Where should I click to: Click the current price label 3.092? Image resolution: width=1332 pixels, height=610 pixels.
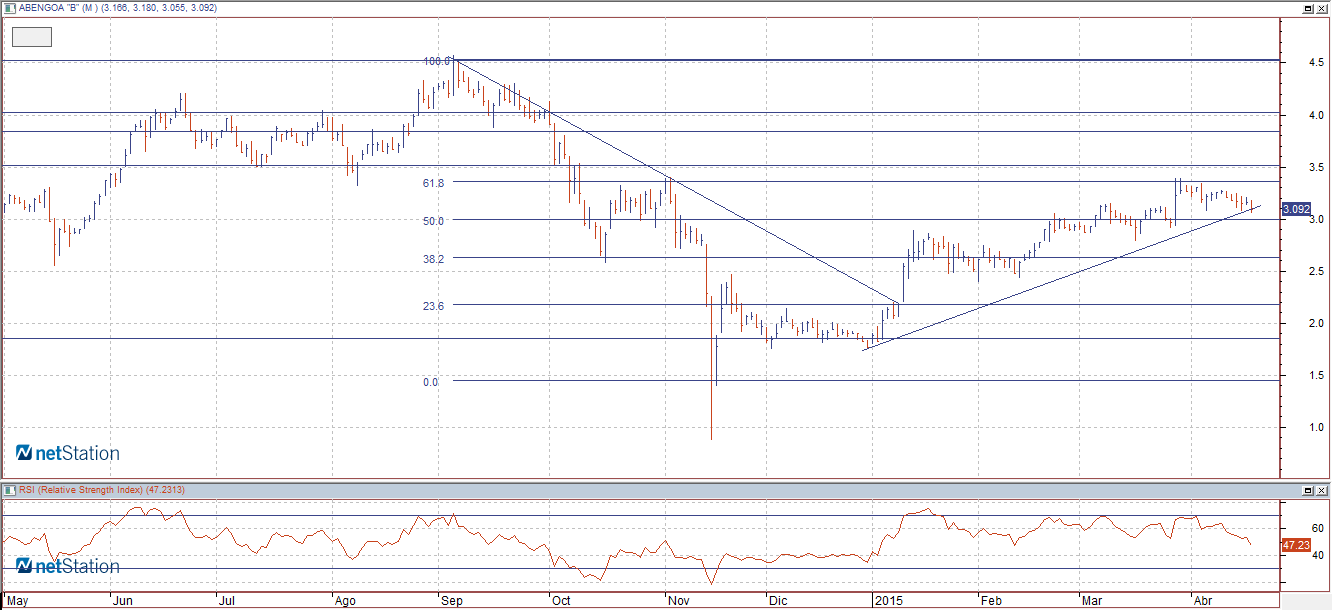point(1298,209)
